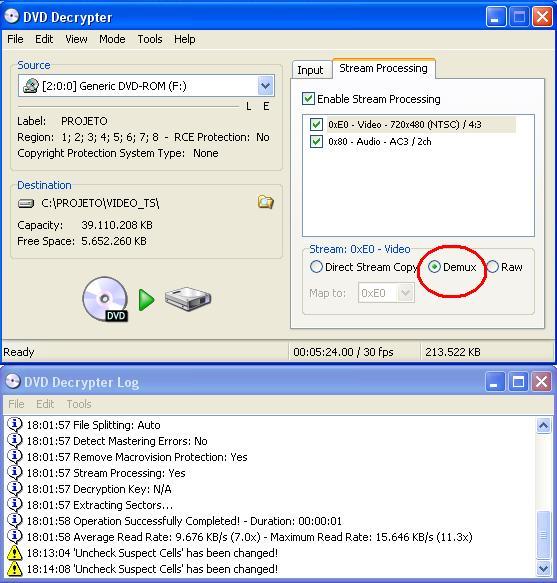Open the Mode menu

point(112,39)
